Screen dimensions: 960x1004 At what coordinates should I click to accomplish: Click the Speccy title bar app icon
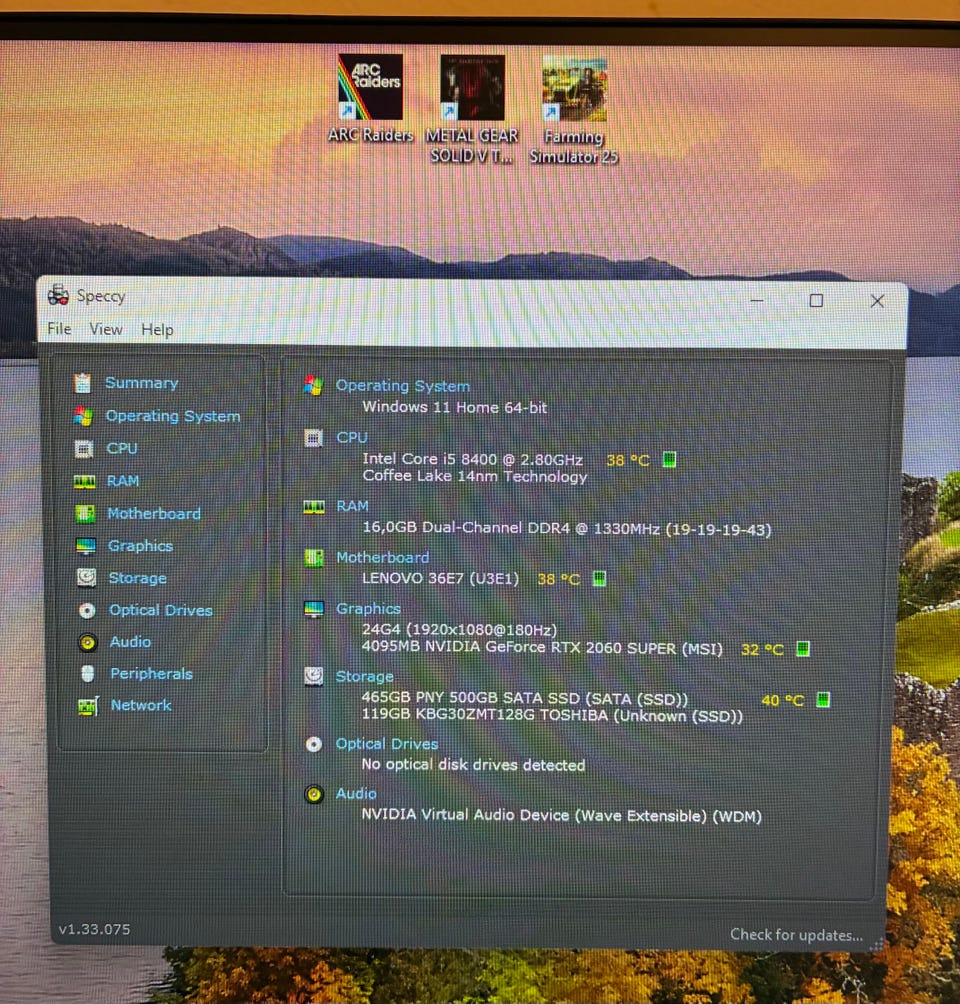tap(58, 295)
